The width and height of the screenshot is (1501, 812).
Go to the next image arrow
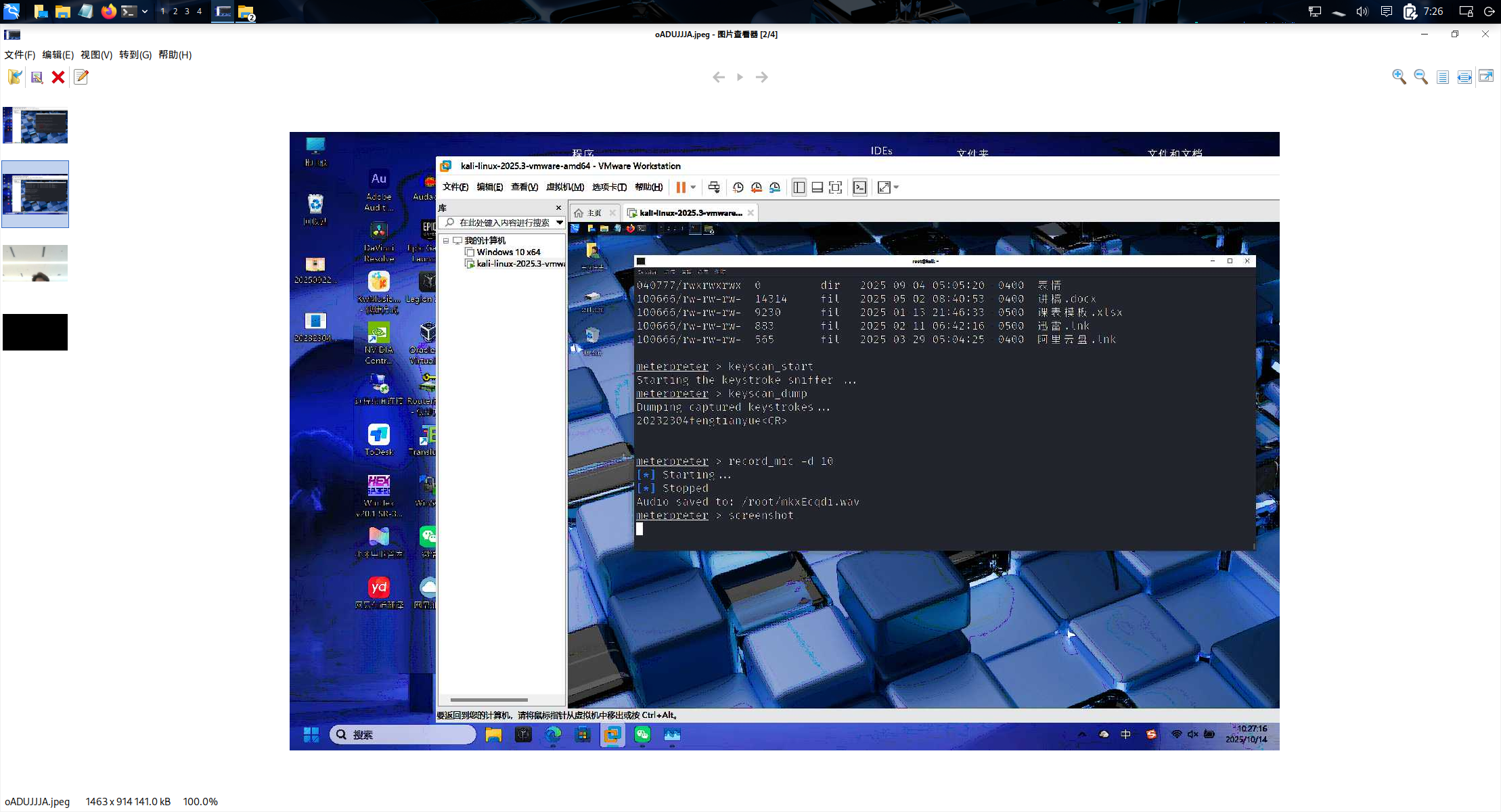[x=762, y=77]
